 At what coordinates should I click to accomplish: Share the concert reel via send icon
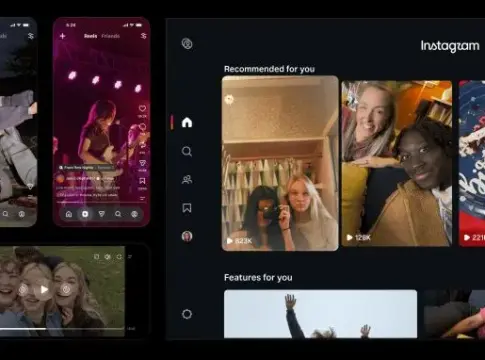[x=142, y=163]
